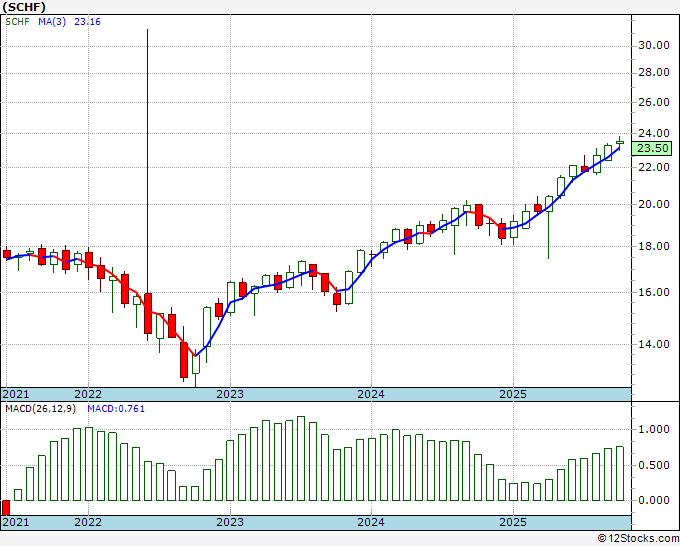Click the 2024 label on price timeline

click(371, 394)
